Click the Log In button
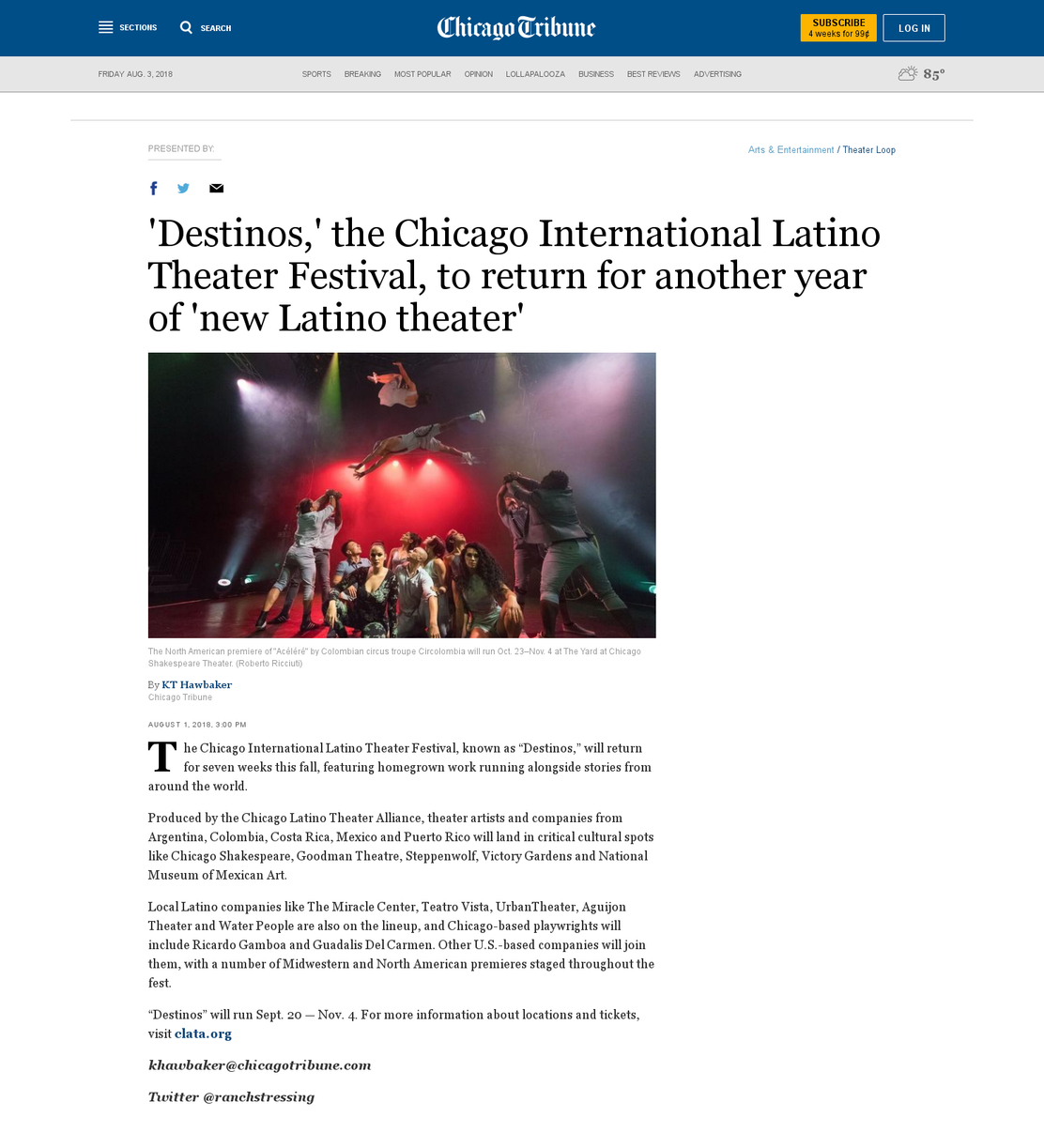Image resolution: width=1044 pixels, height=1148 pixels. click(x=913, y=28)
